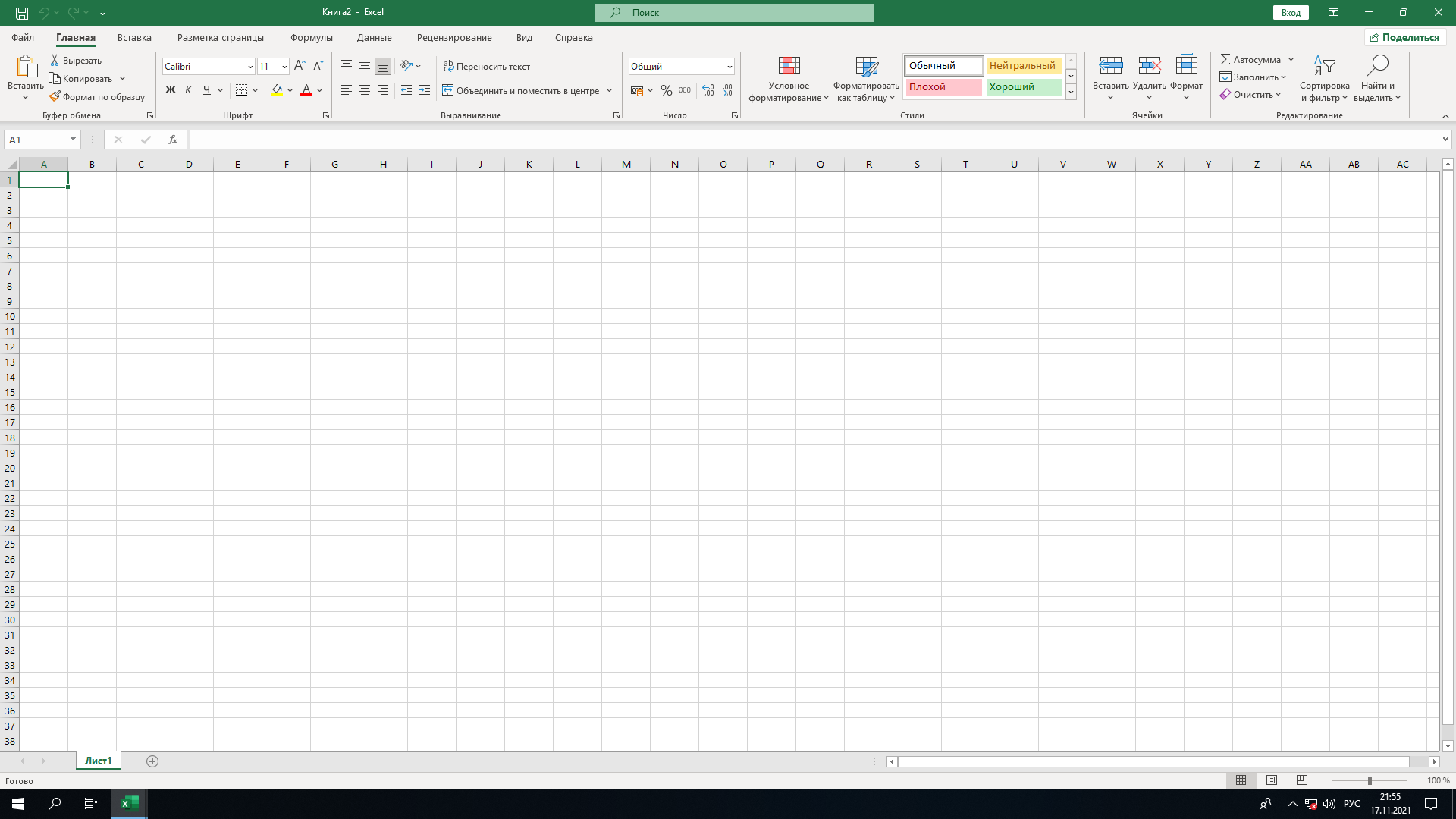This screenshot has width=1456, height=819.
Task: Switch to the Вставка tab
Action: 134,37
